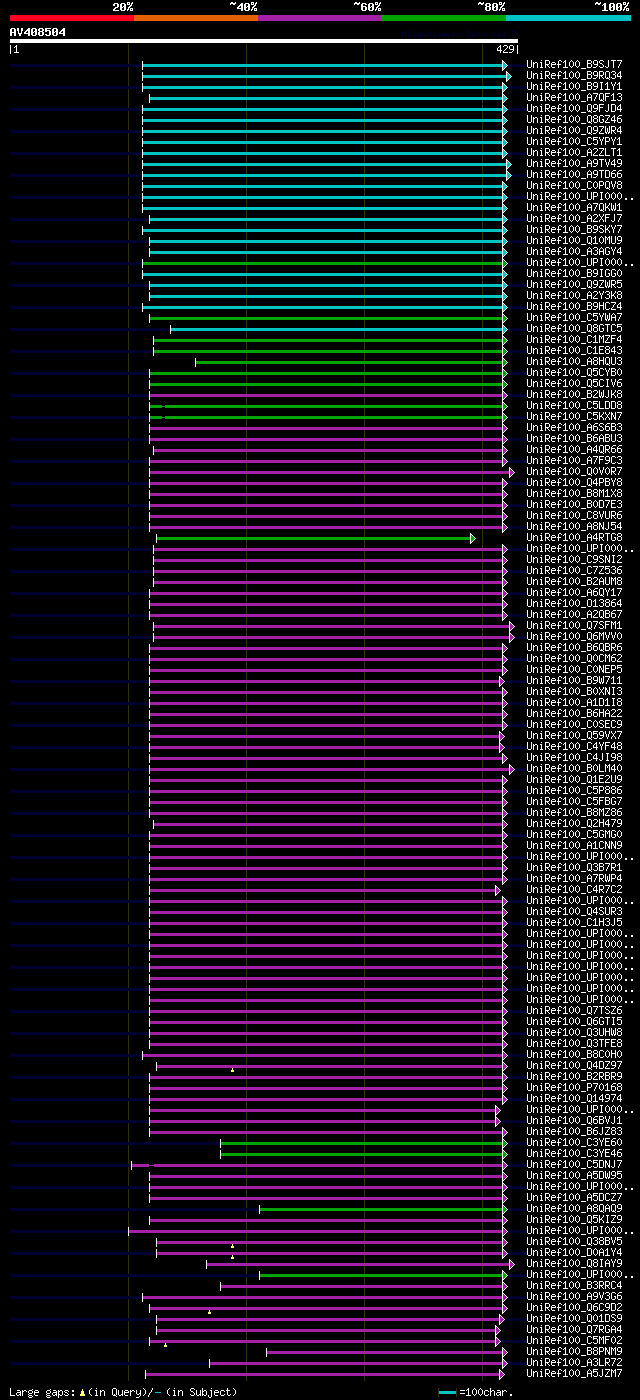Select label UniRef100_B9IGG0
Image resolution: width=640 pixels, height=1400 pixels.
[574, 273]
